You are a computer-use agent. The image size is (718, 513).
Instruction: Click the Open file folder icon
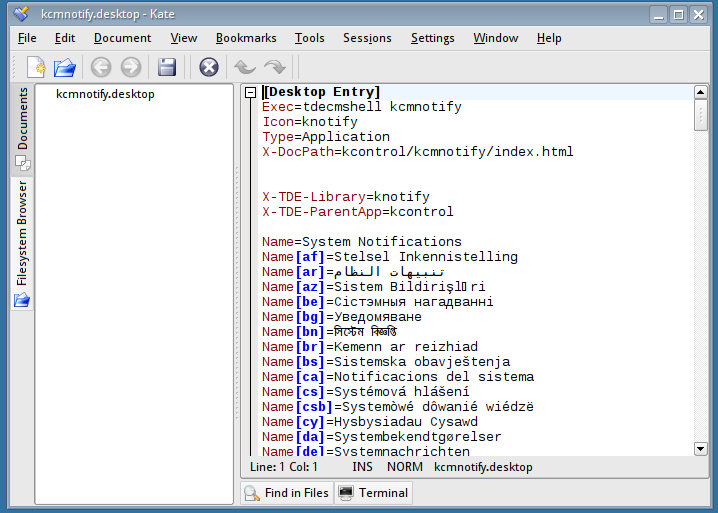point(65,67)
